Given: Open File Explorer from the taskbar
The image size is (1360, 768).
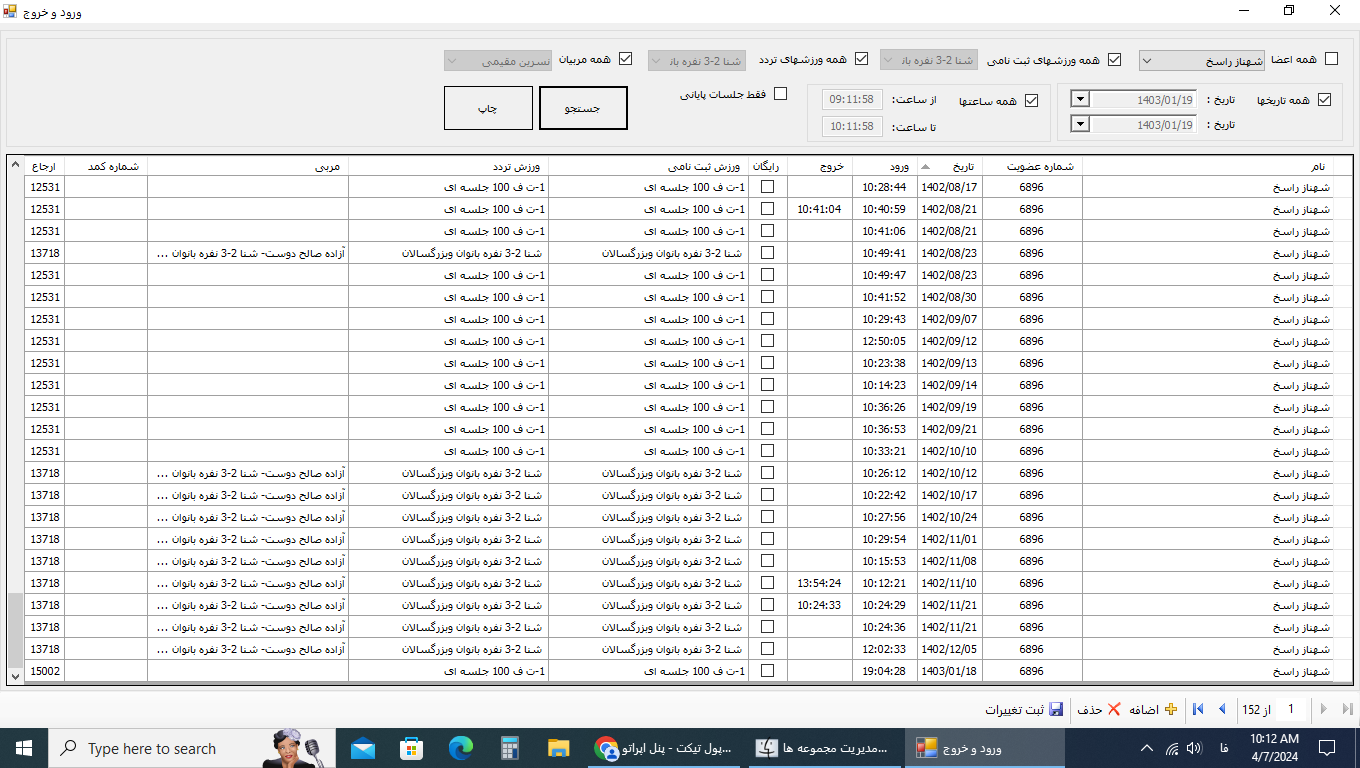Looking at the screenshot, I should tap(559, 748).
